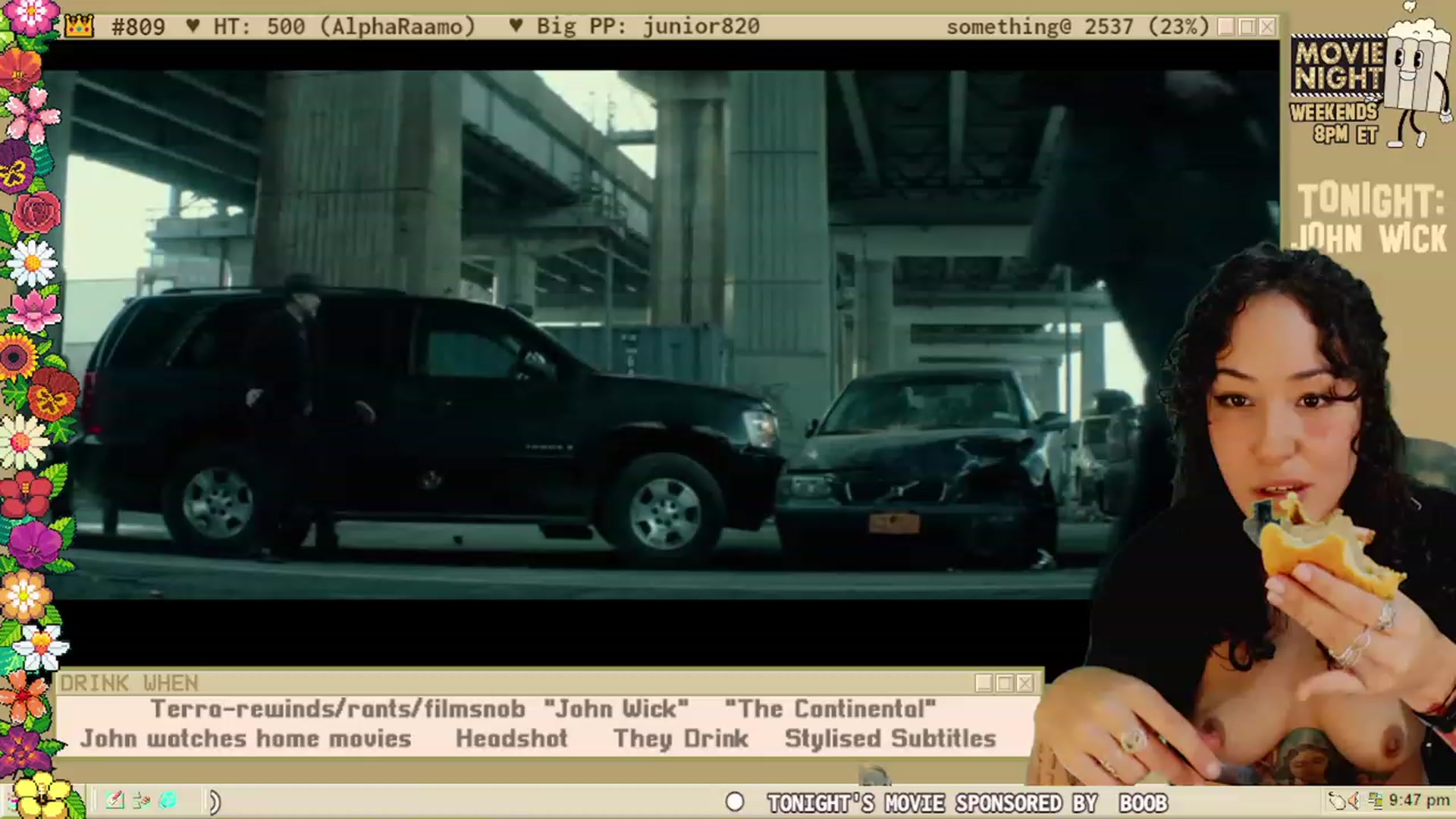Open the show desktop quick-launch icon

pyautogui.click(x=142, y=800)
